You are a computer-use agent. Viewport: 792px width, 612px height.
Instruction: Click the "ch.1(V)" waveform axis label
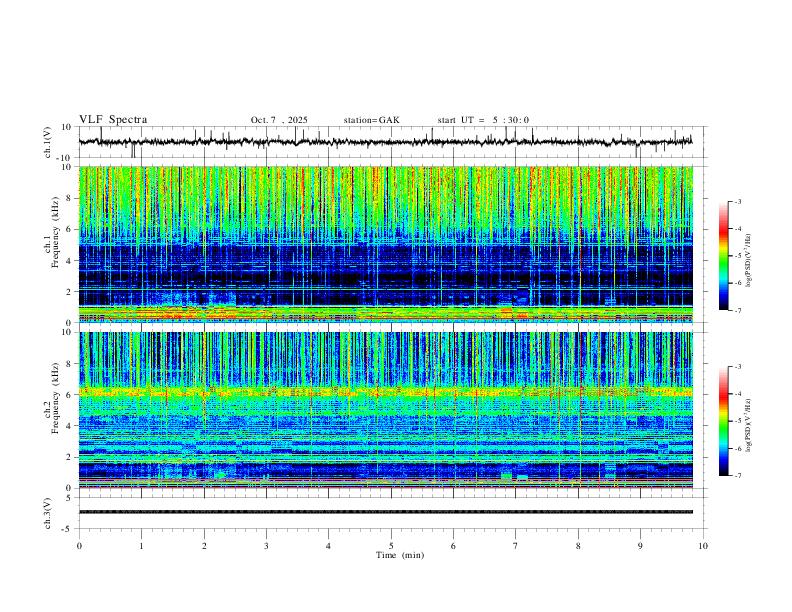48,142
